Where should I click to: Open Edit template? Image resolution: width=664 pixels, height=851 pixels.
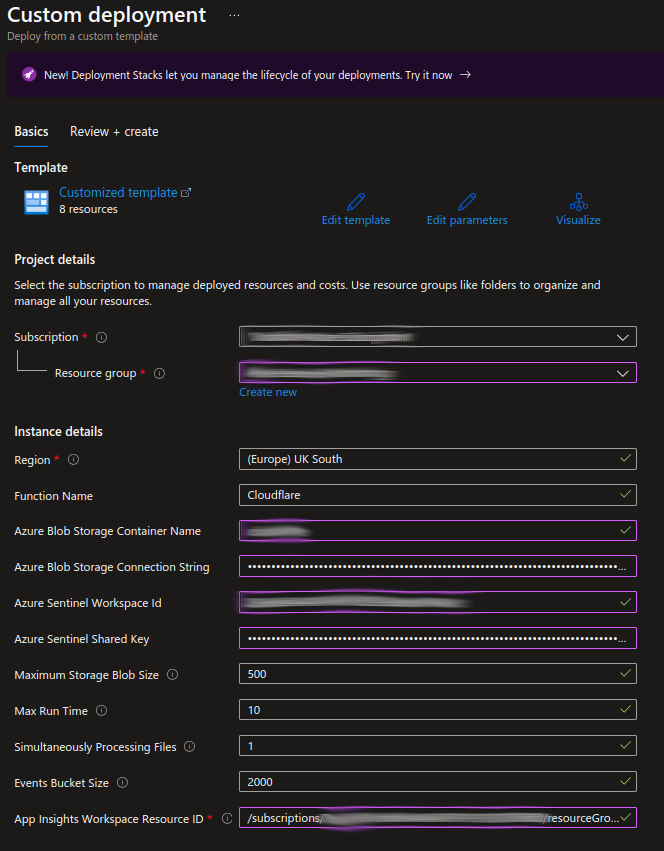(356, 220)
